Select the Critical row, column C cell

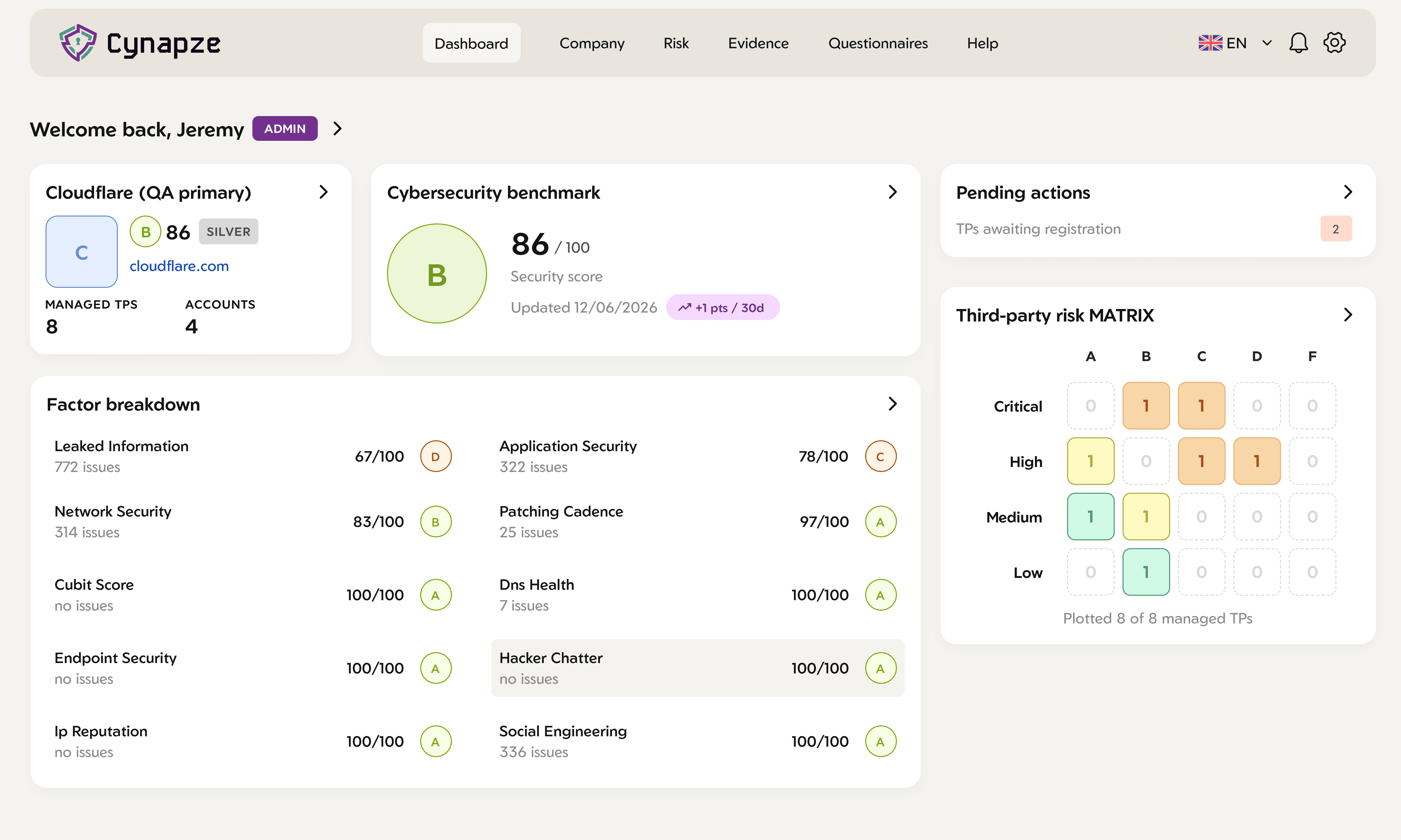click(1201, 405)
